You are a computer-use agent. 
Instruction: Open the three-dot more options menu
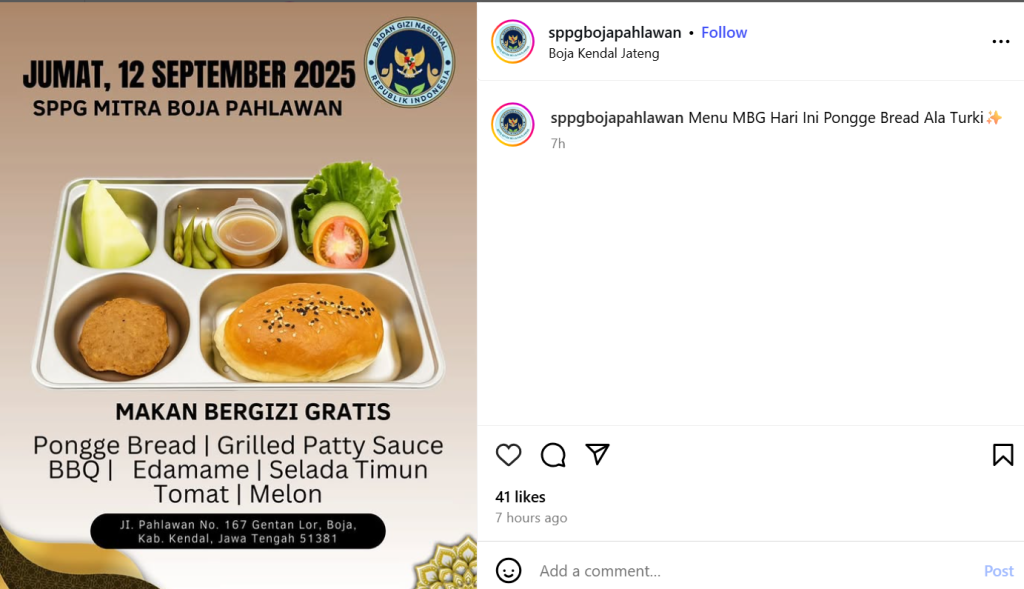(1000, 42)
